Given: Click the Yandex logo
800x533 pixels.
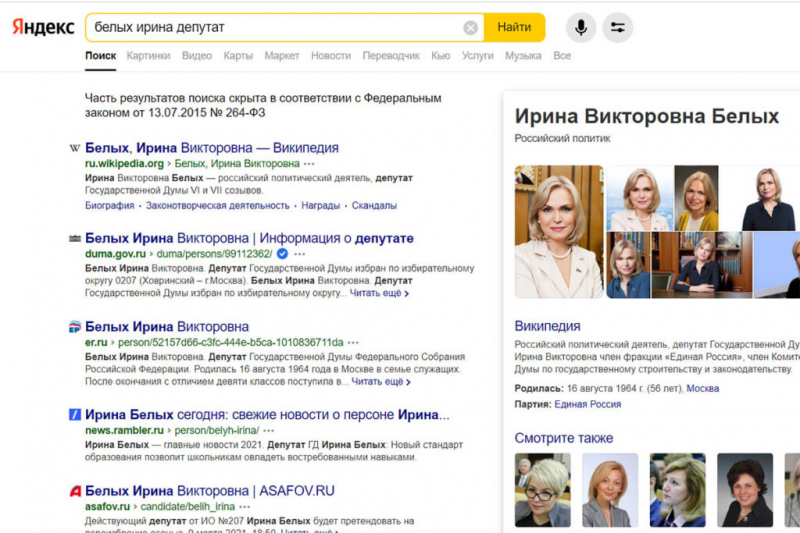Looking at the screenshot, I should point(43,27).
